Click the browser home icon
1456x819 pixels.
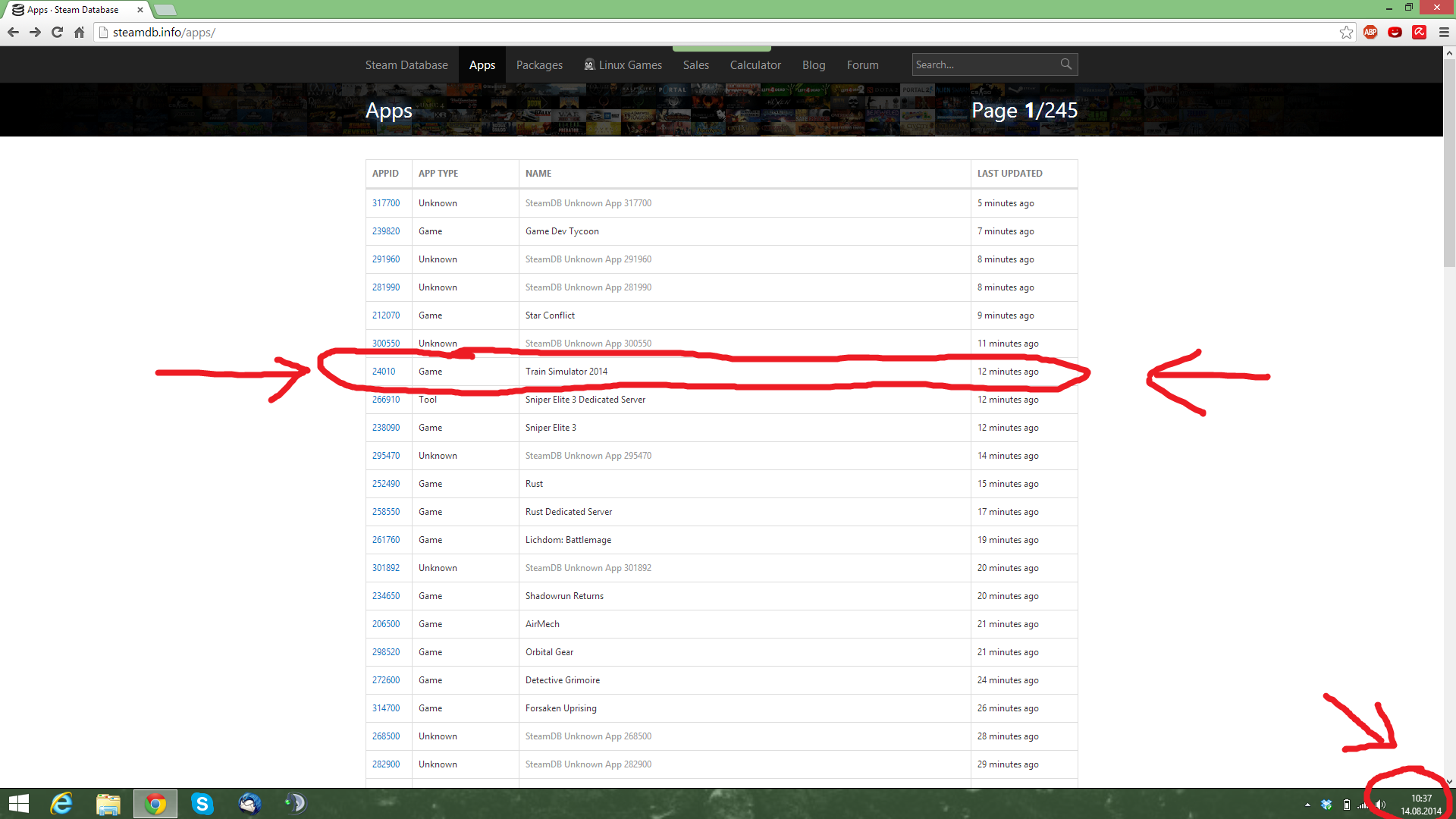(79, 32)
